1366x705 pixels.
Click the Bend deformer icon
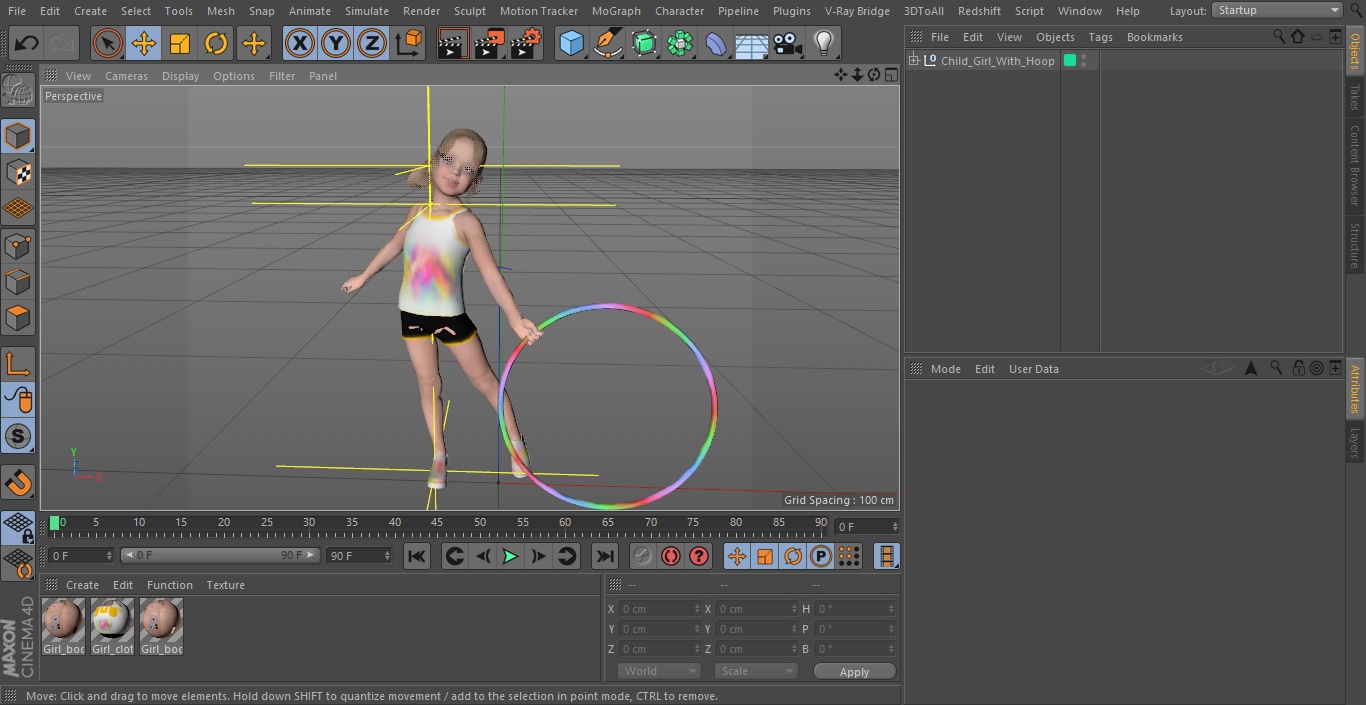point(716,44)
